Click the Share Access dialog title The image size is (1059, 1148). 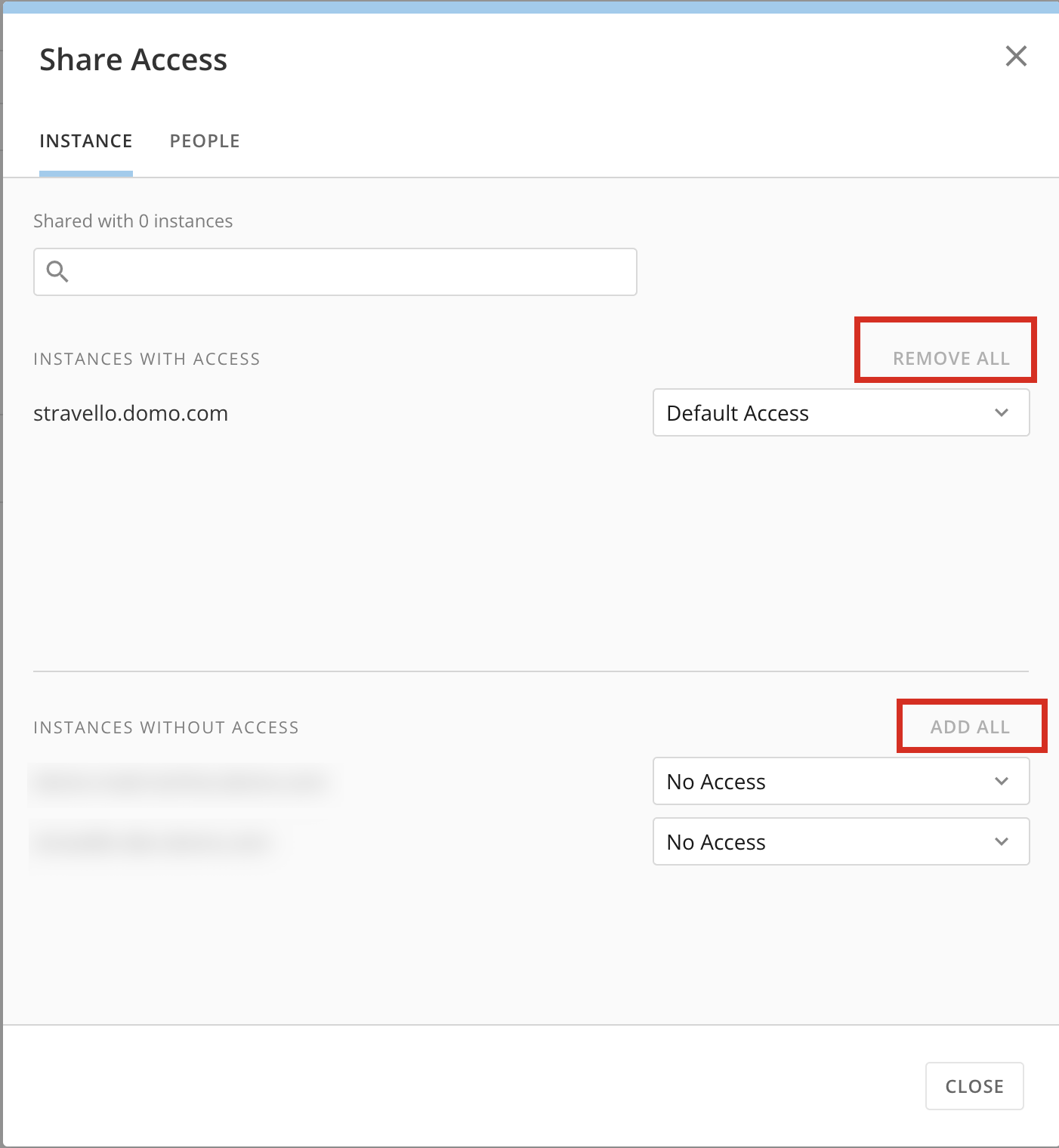tap(133, 60)
